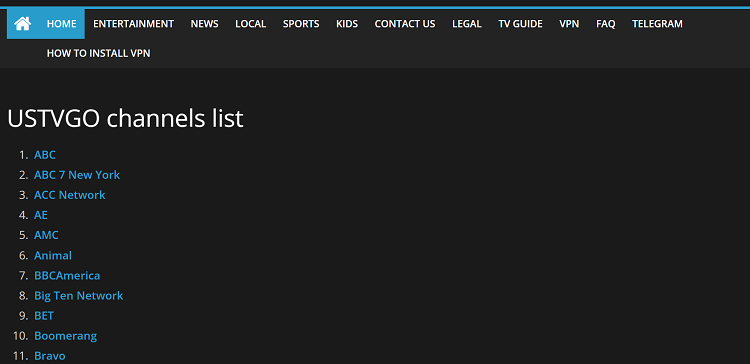Open the ABC 7 New York channel
This screenshot has width=750, height=364.
pos(77,175)
